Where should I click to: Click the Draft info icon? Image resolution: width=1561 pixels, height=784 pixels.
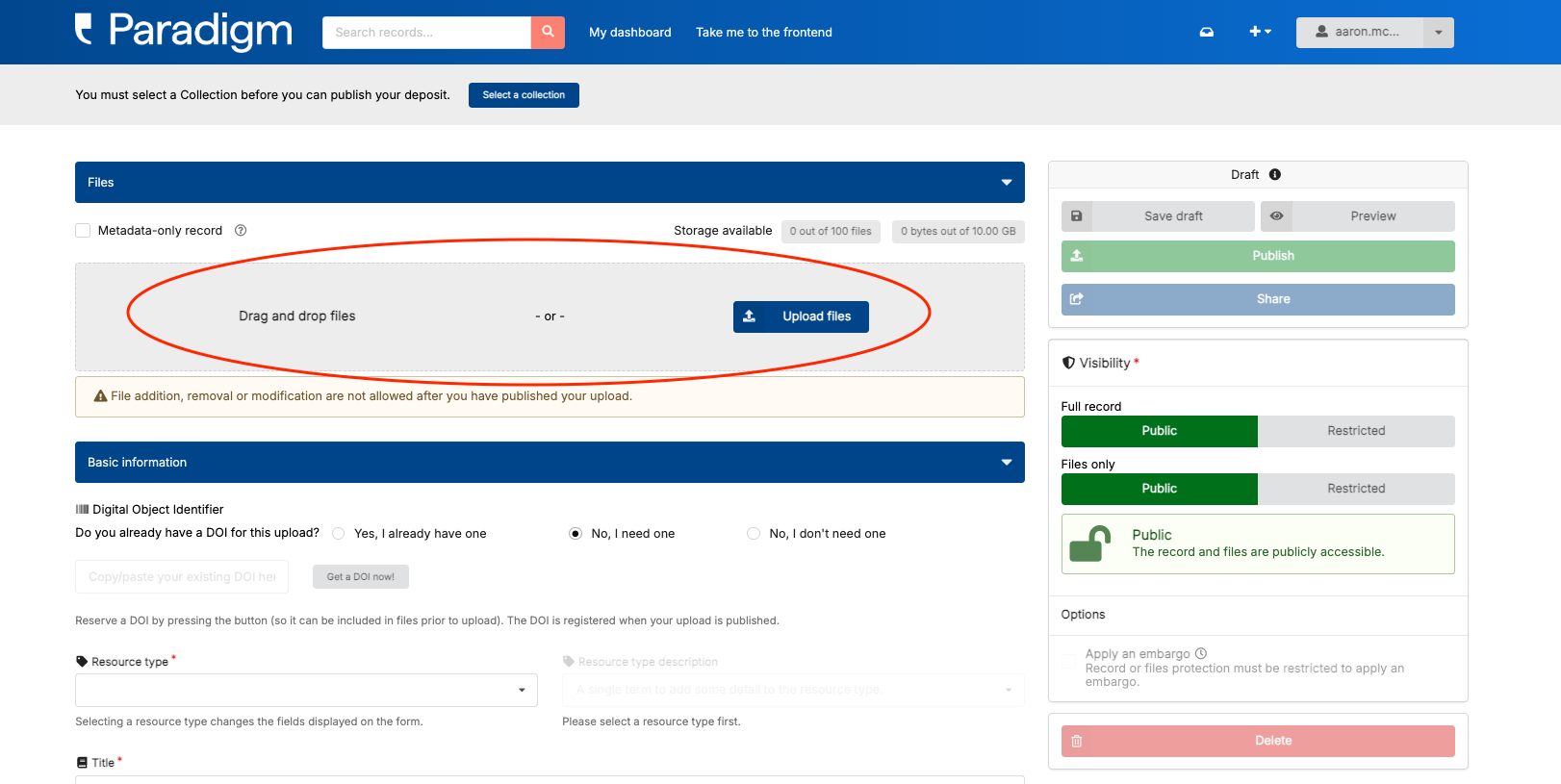[x=1275, y=175]
